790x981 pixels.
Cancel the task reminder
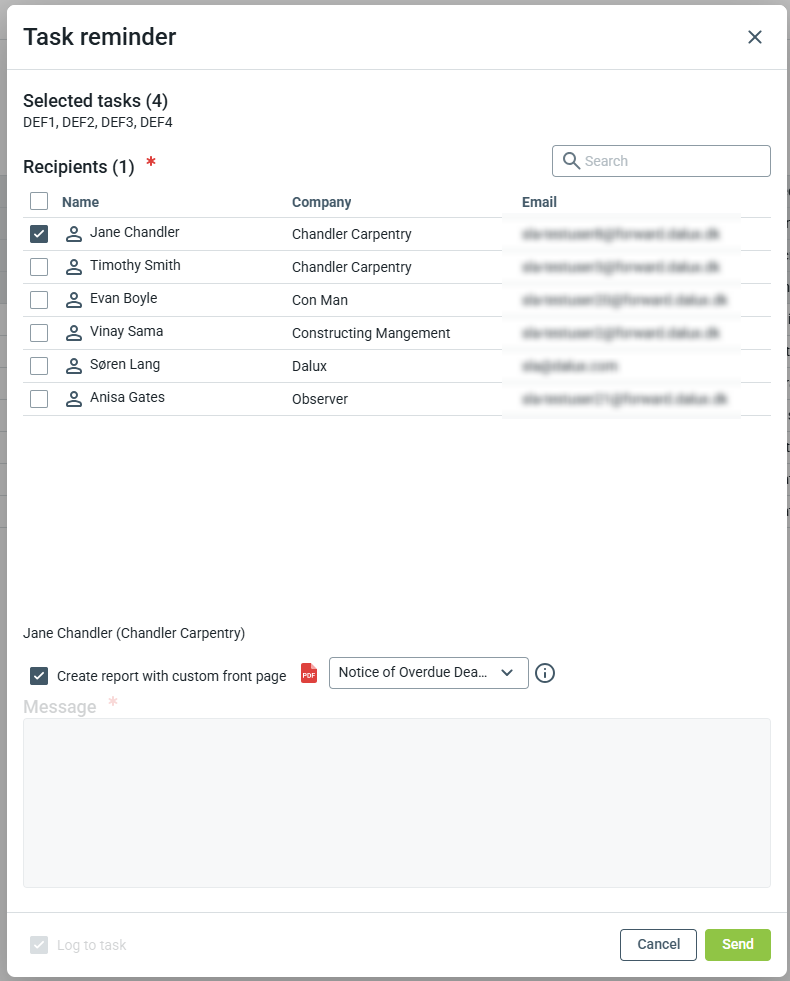658,944
